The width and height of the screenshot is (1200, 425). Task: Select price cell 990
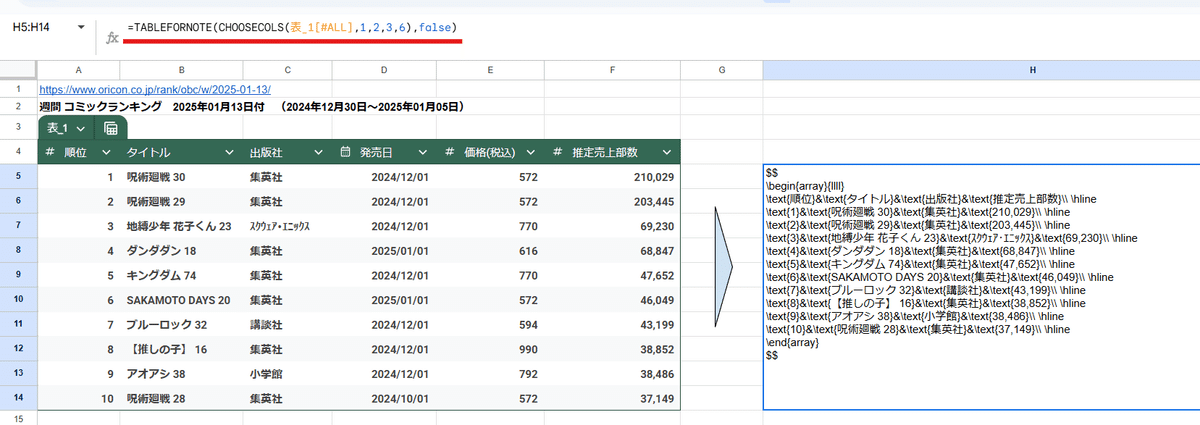[490, 348]
